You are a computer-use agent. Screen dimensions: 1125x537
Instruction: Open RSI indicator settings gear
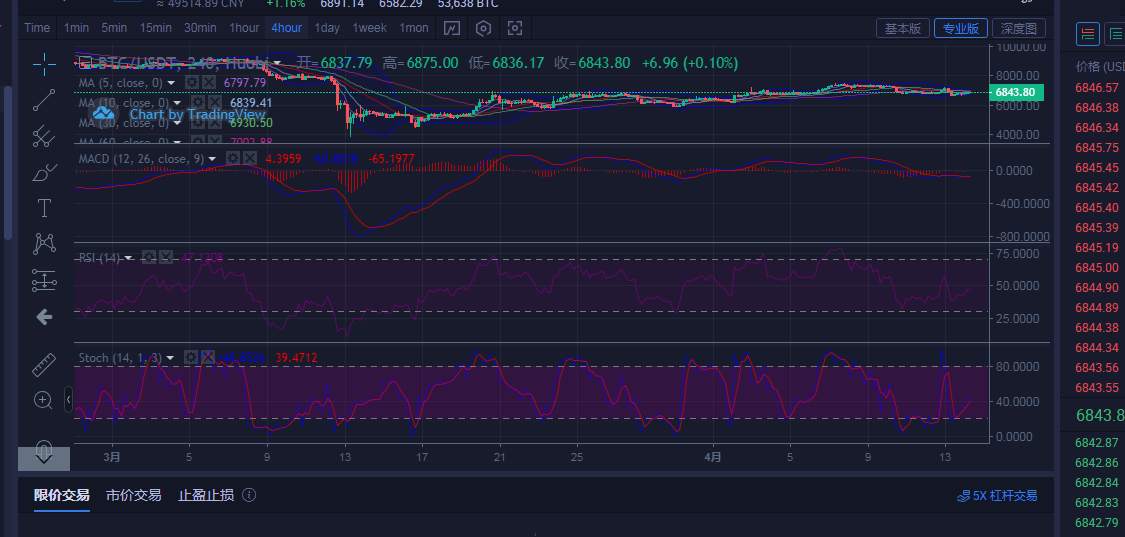(x=149, y=257)
